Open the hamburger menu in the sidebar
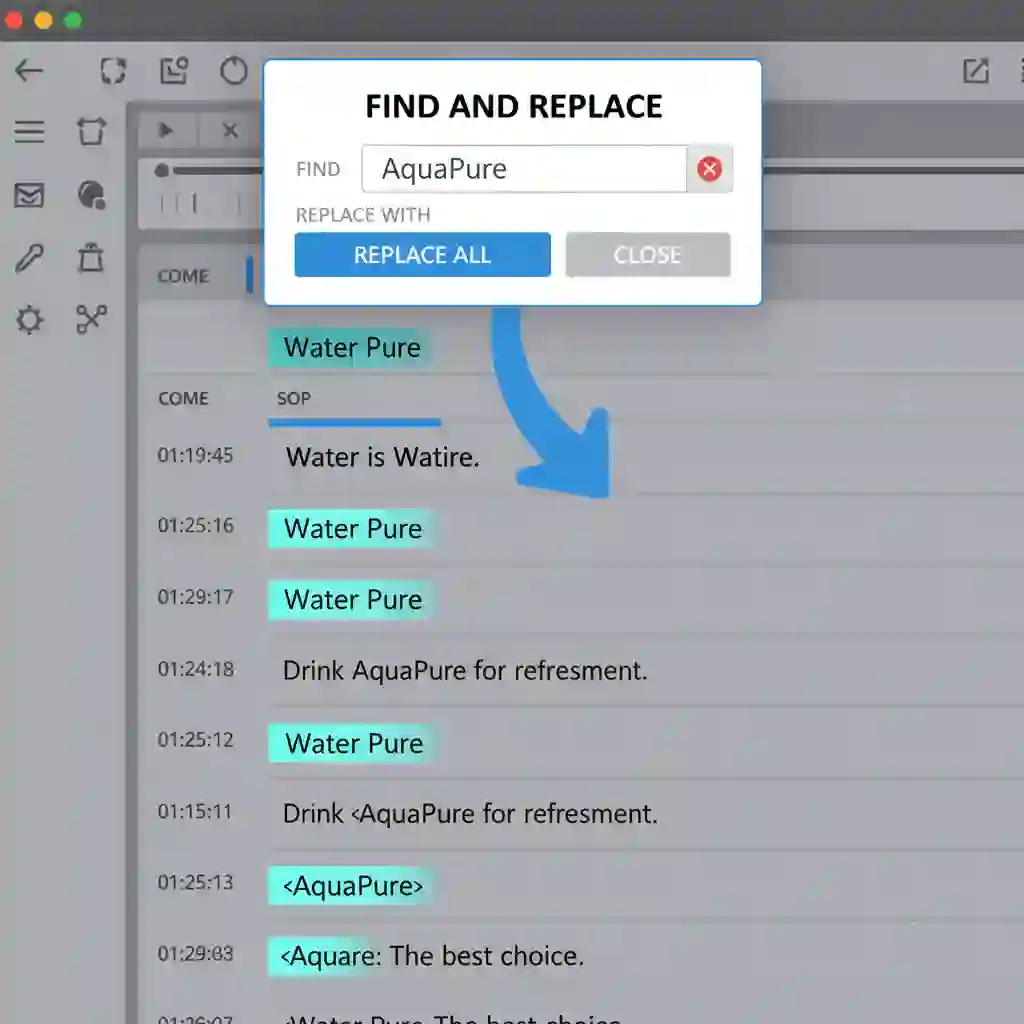Screen dimensions: 1024x1024 [x=30, y=131]
